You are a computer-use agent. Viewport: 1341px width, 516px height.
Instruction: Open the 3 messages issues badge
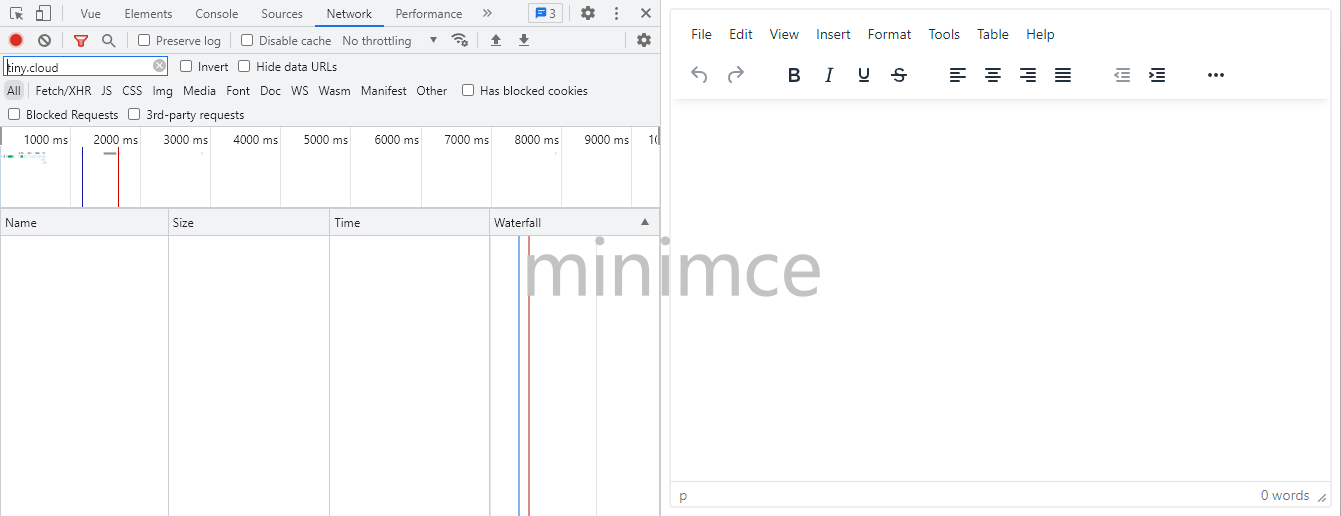[545, 13]
